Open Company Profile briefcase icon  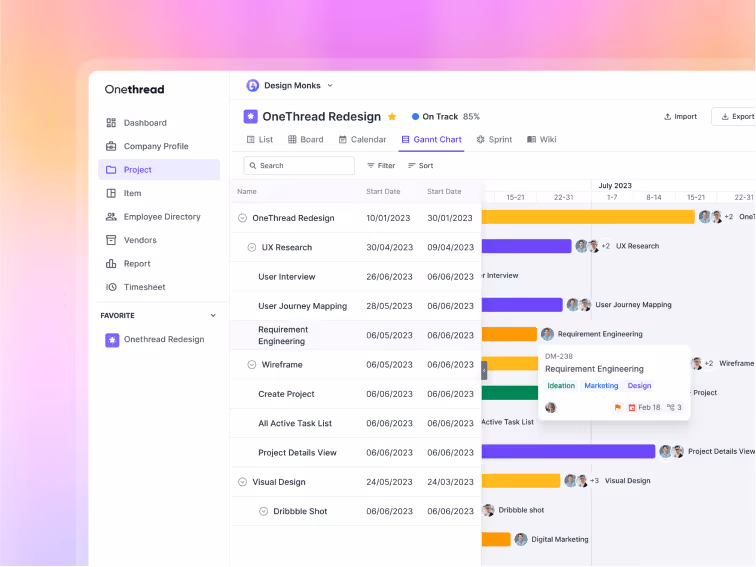click(x=111, y=146)
